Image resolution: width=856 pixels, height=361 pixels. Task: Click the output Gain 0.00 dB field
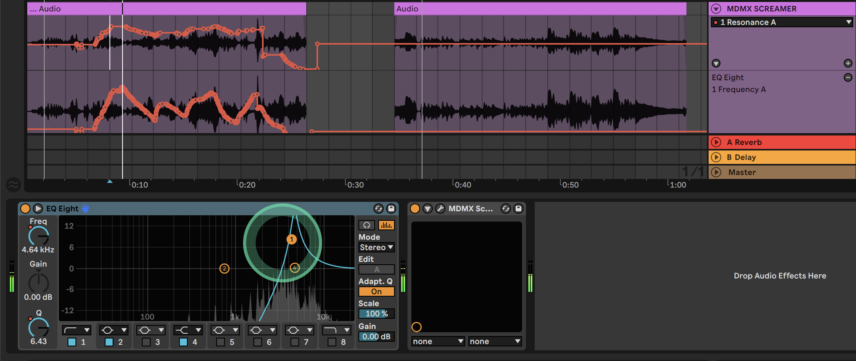tap(376, 336)
